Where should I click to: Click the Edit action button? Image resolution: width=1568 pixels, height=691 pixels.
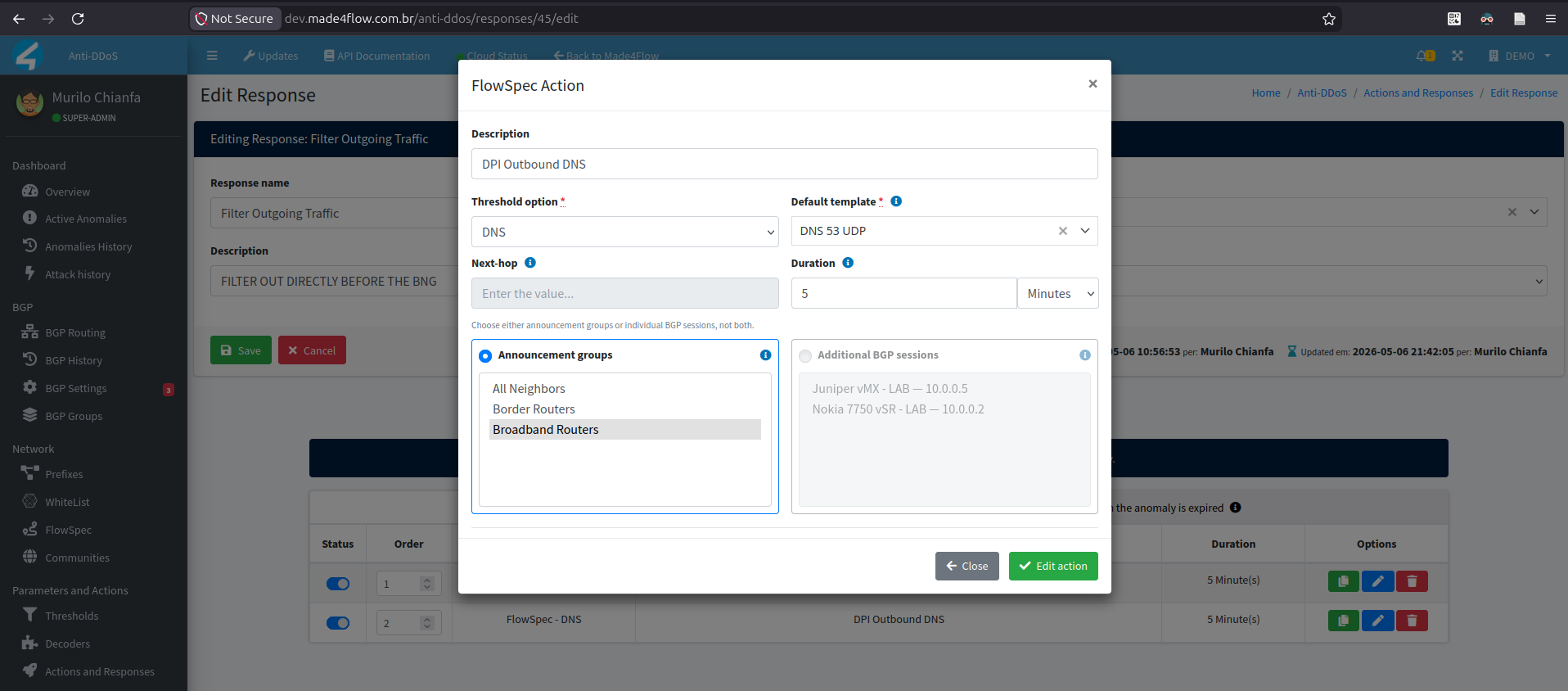pyautogui.click(x=1053, y=566)
